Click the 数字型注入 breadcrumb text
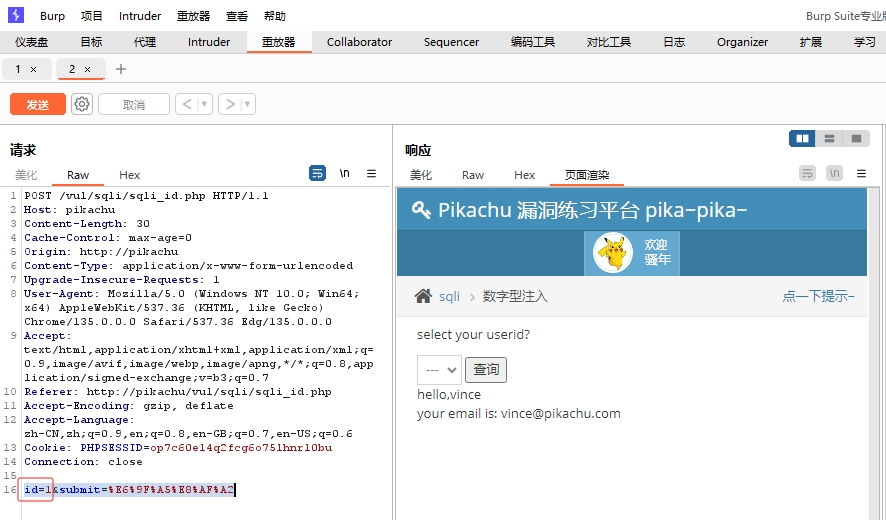Screen dimensions: 886x520 (515, 296)
